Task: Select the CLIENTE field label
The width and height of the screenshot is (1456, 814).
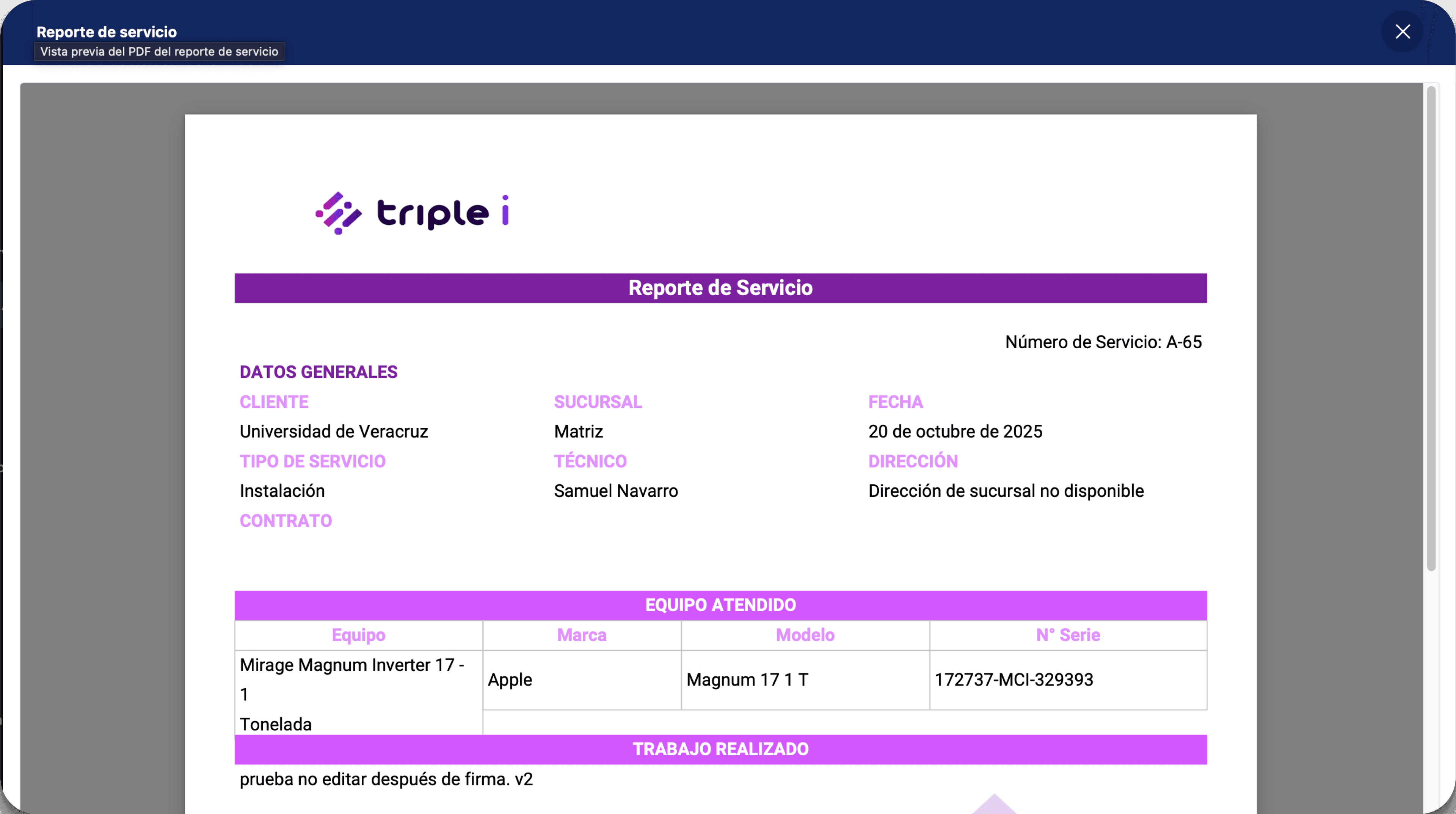Action: [274, 402]
